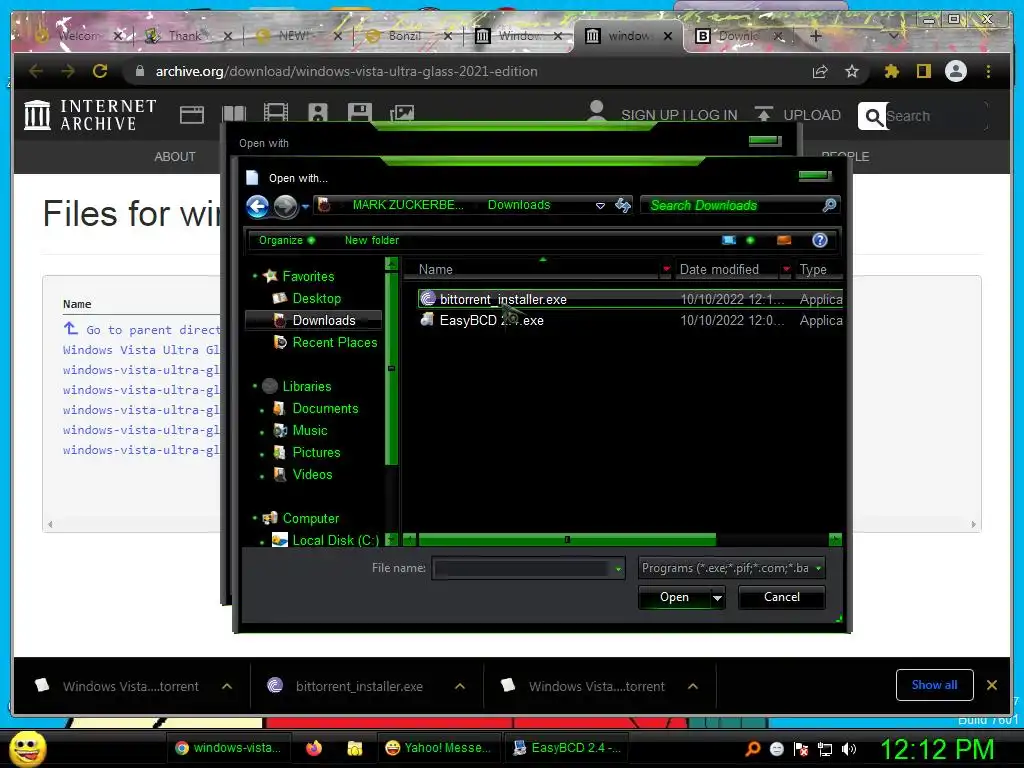The image size is (1024, 768).
Task: Click the File name input field
Action: (522, 569)
